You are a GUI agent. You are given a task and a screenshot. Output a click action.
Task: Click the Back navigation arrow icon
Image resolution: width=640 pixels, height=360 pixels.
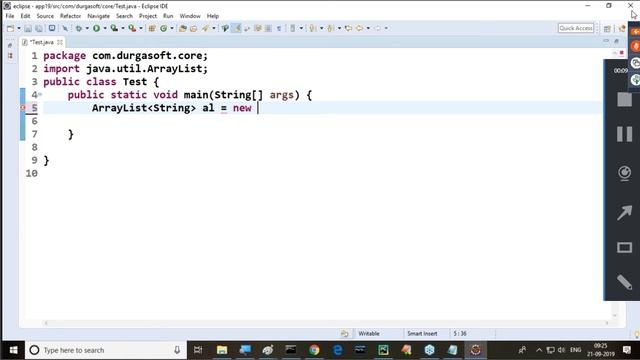click(359, 28)
